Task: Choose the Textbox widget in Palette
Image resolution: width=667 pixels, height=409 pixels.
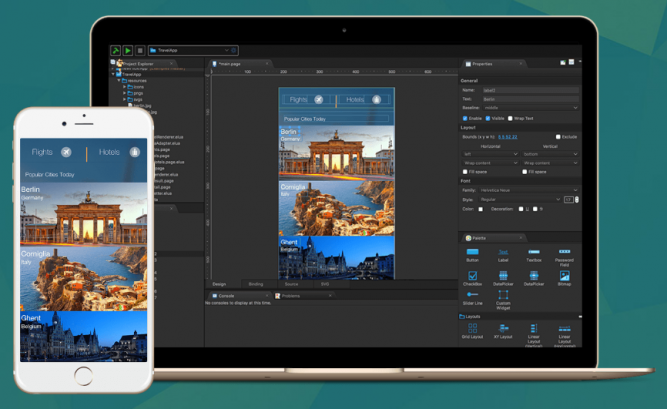Action: 534,252
